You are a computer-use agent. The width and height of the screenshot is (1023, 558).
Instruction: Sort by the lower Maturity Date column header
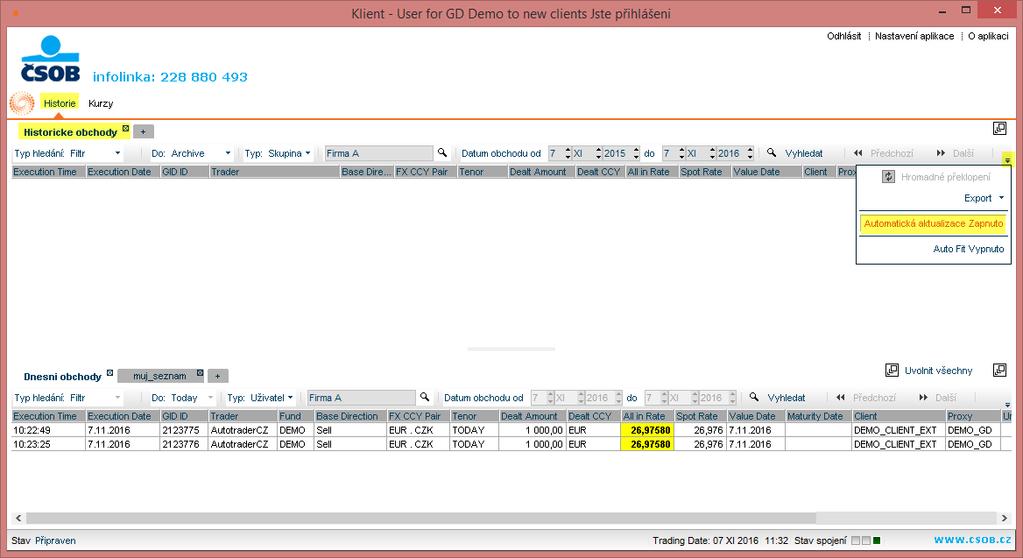[x=818, y=416]
